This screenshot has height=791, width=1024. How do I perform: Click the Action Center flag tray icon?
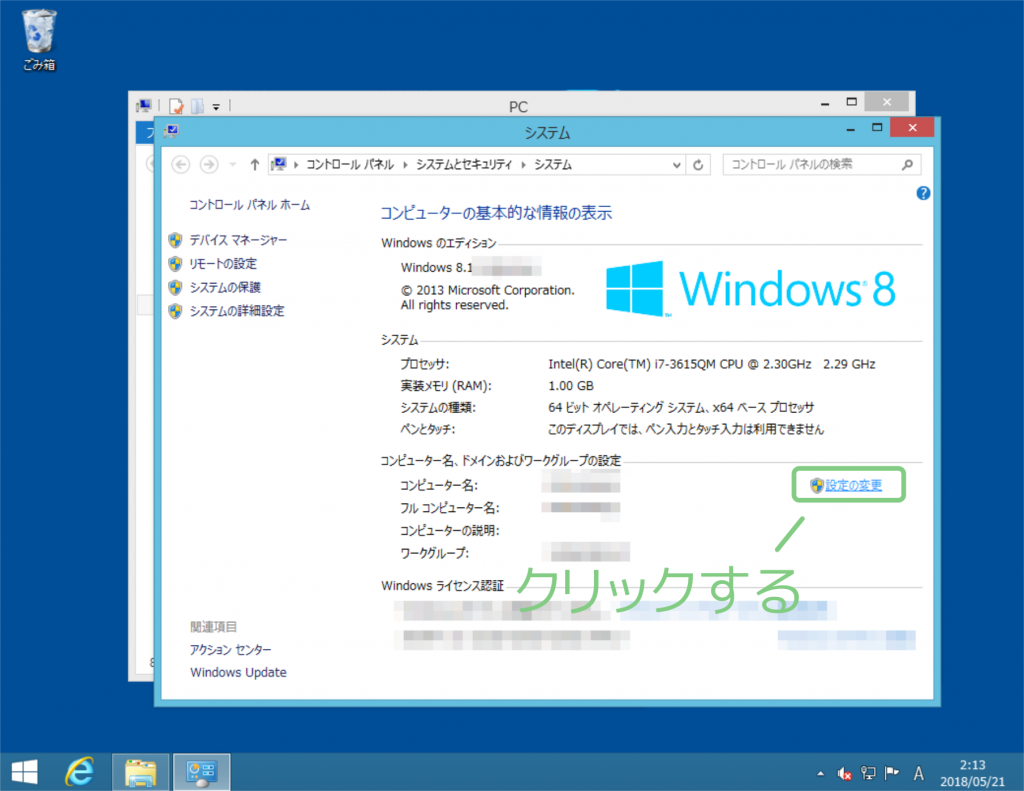point(891,773)
